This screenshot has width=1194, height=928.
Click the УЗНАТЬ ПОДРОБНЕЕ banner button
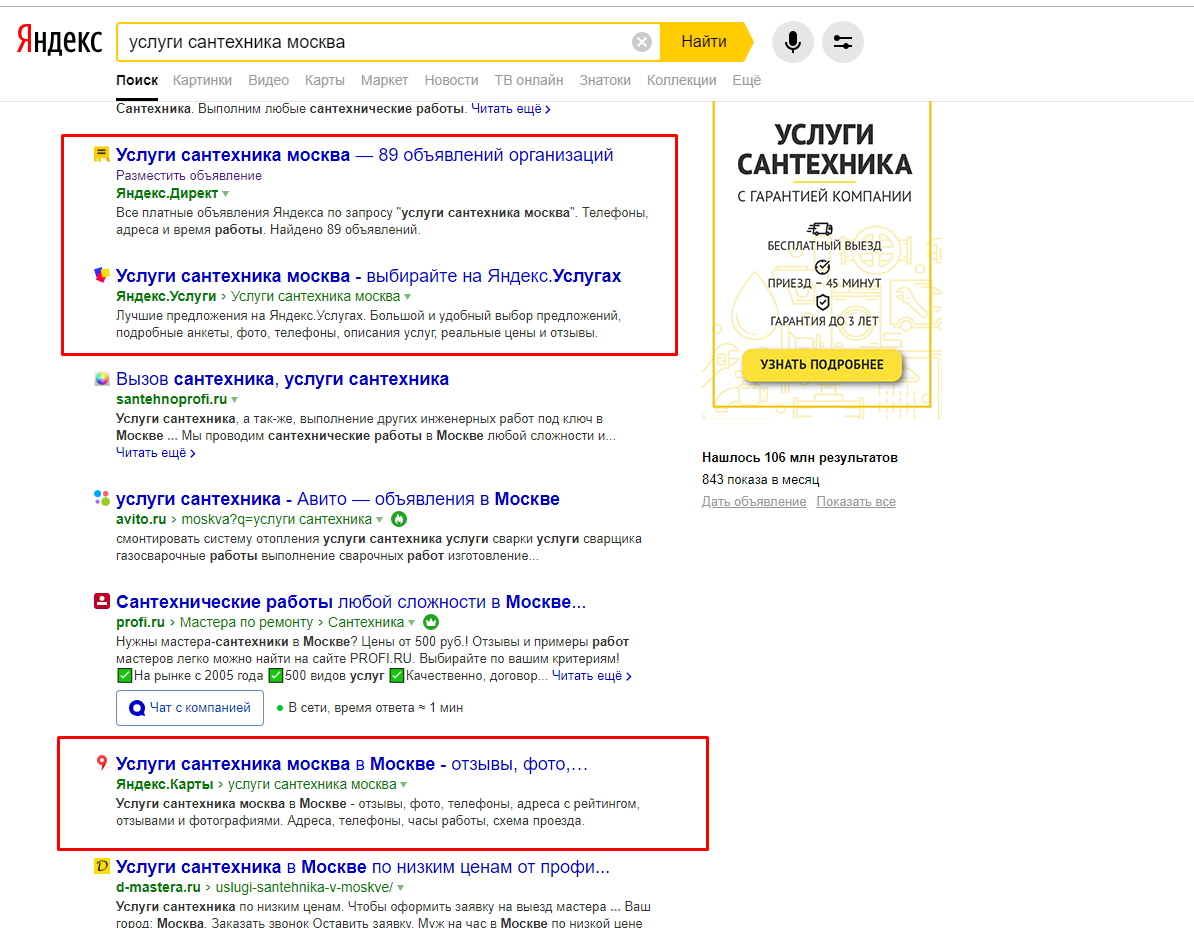click(822, 365)
